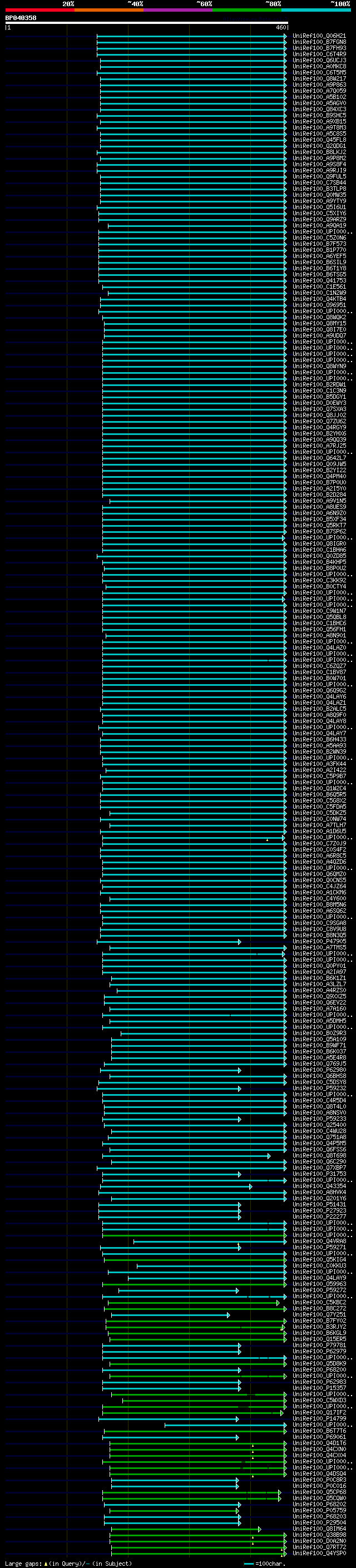Viewport: 356px width, 1568px height.
Task: Click hit label UniRef100_Q8T4L0
Action: pyautogui.click(x=319, y=1107)
